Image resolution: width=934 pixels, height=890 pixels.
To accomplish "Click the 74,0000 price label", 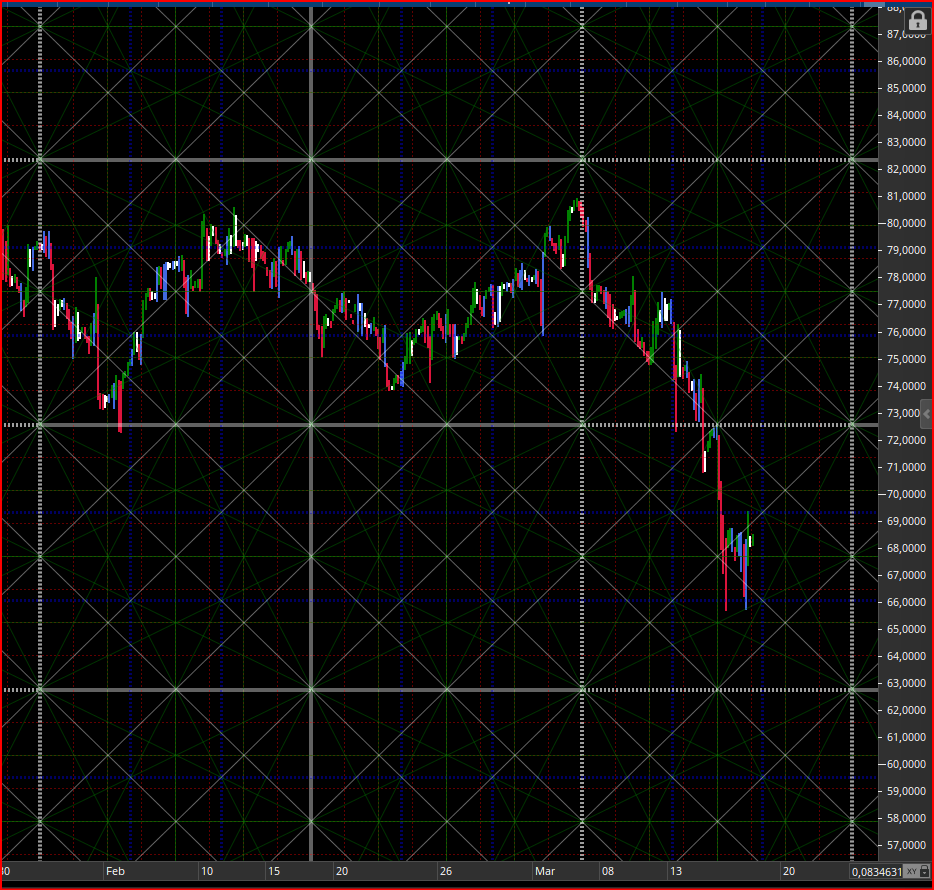I will [906, 386].
